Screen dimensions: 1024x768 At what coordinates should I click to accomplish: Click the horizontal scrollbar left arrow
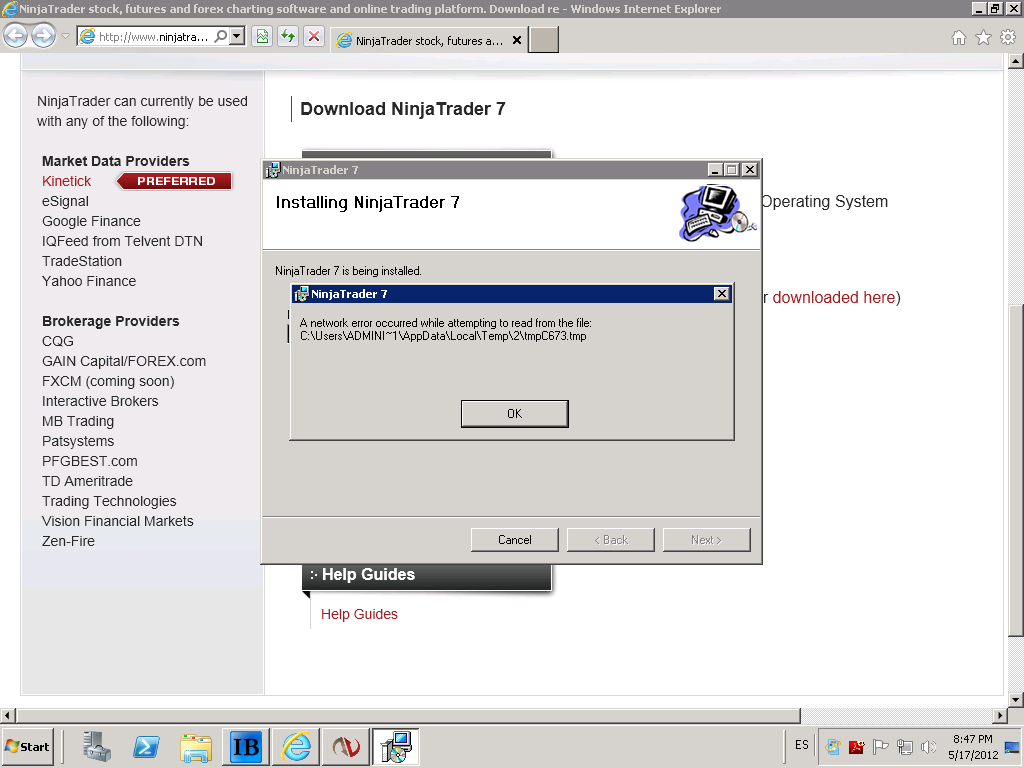[7, 716]
